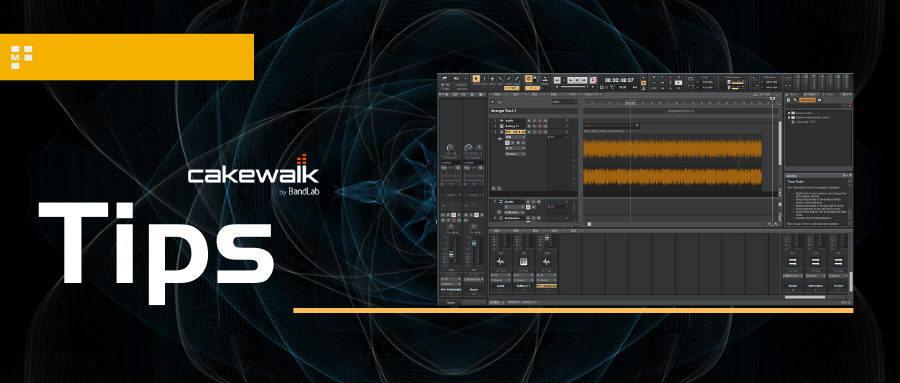Viewport: 900px width, 383px height.
Task: Switch to the Media tab in Browser
Action: point(793,95)
